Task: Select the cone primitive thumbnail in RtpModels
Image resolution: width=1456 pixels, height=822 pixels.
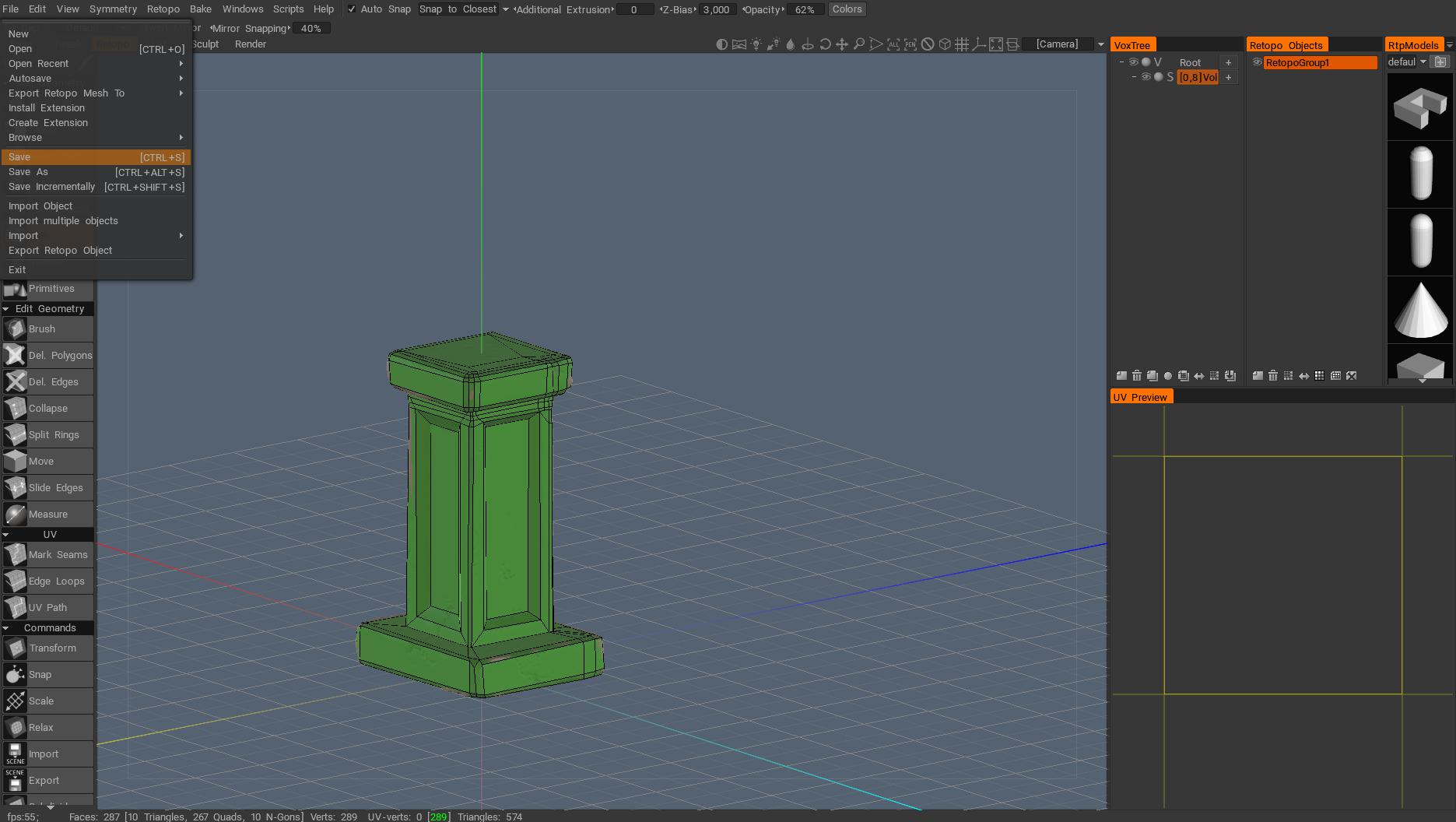Action: (x=1420, y=310)
